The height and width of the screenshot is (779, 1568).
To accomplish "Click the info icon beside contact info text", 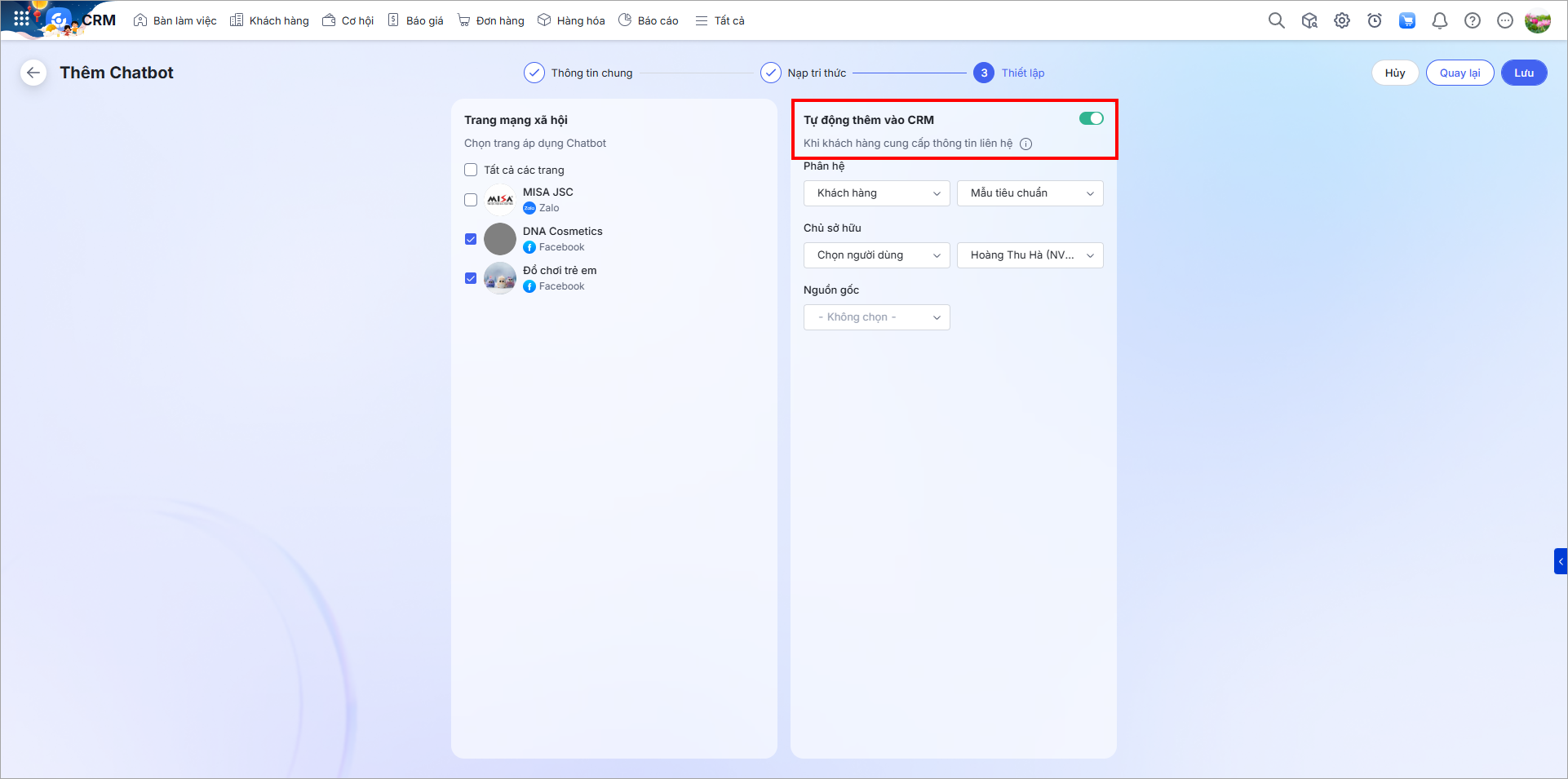I will point(1025,144).
